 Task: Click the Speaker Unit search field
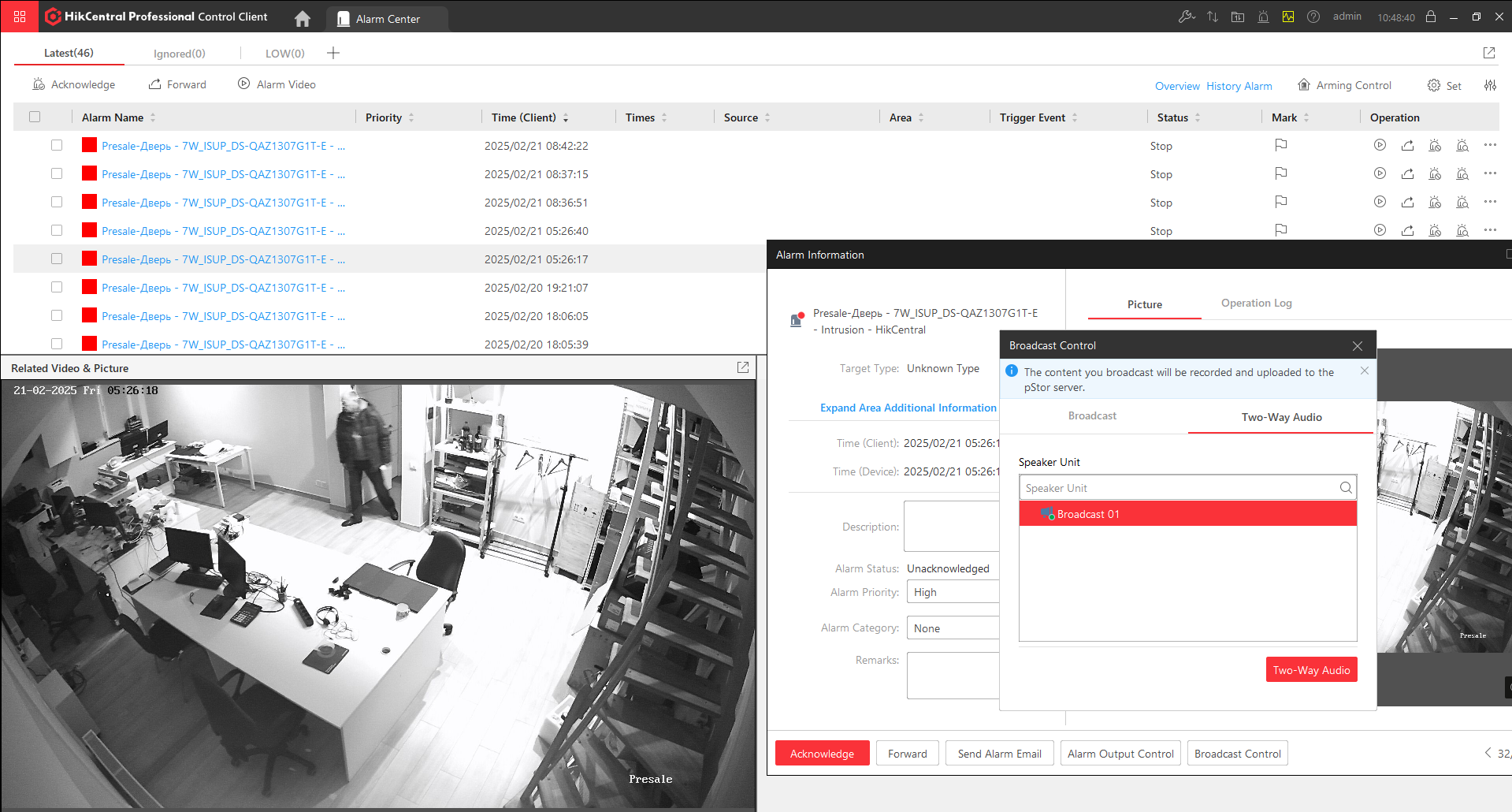pyautogui.click(x=1178, y=488)
